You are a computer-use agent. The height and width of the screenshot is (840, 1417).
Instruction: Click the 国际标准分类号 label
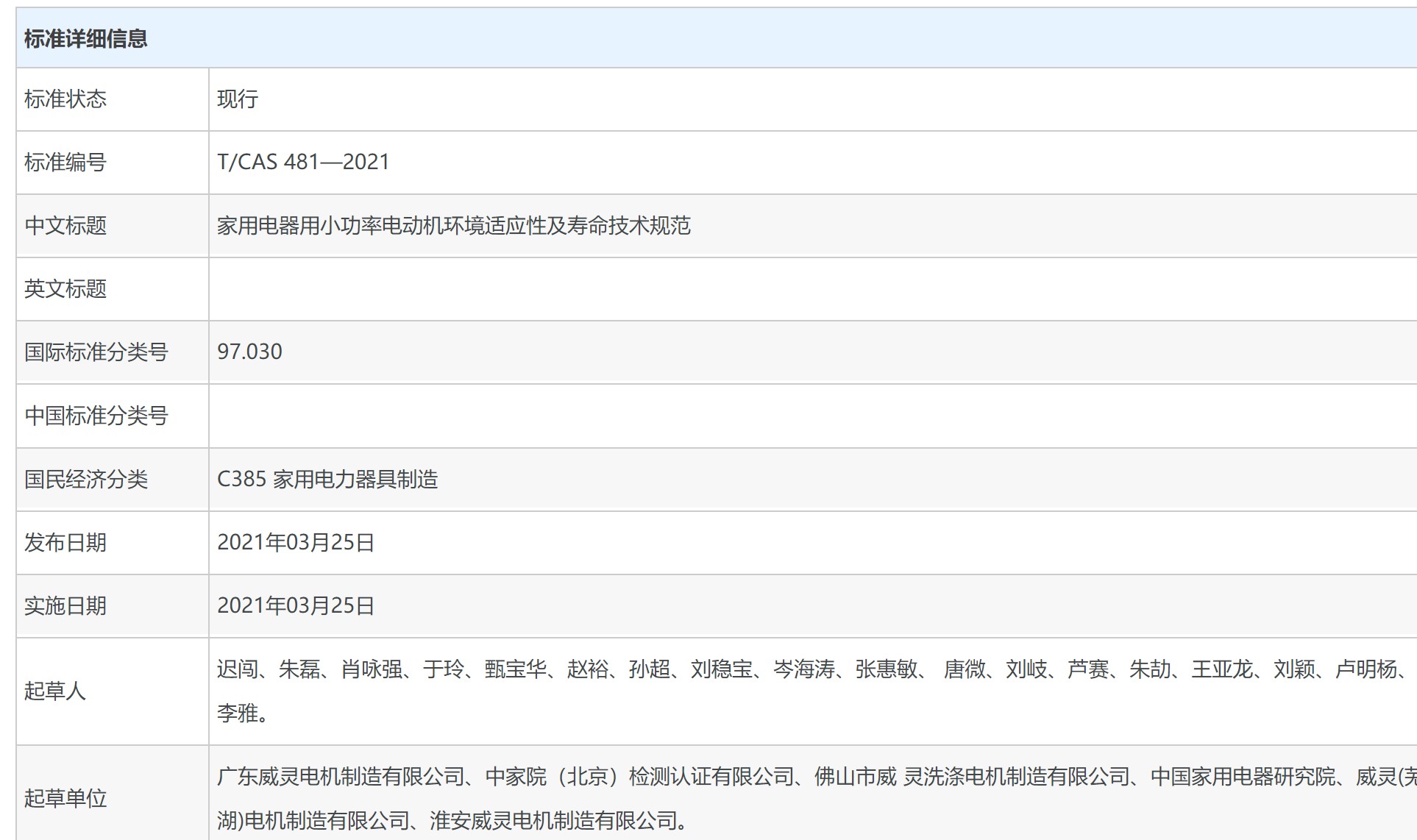pos(96,352)
